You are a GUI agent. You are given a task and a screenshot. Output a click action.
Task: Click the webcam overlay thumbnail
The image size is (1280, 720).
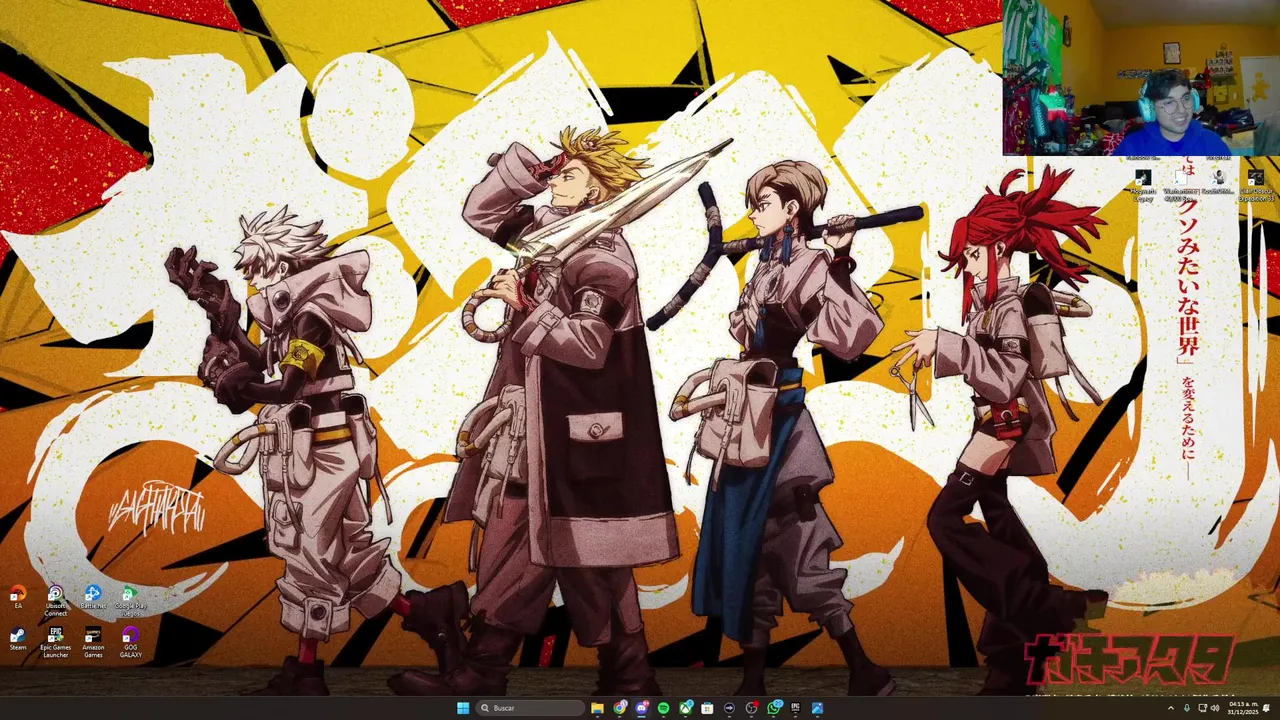click(1141, 78)
